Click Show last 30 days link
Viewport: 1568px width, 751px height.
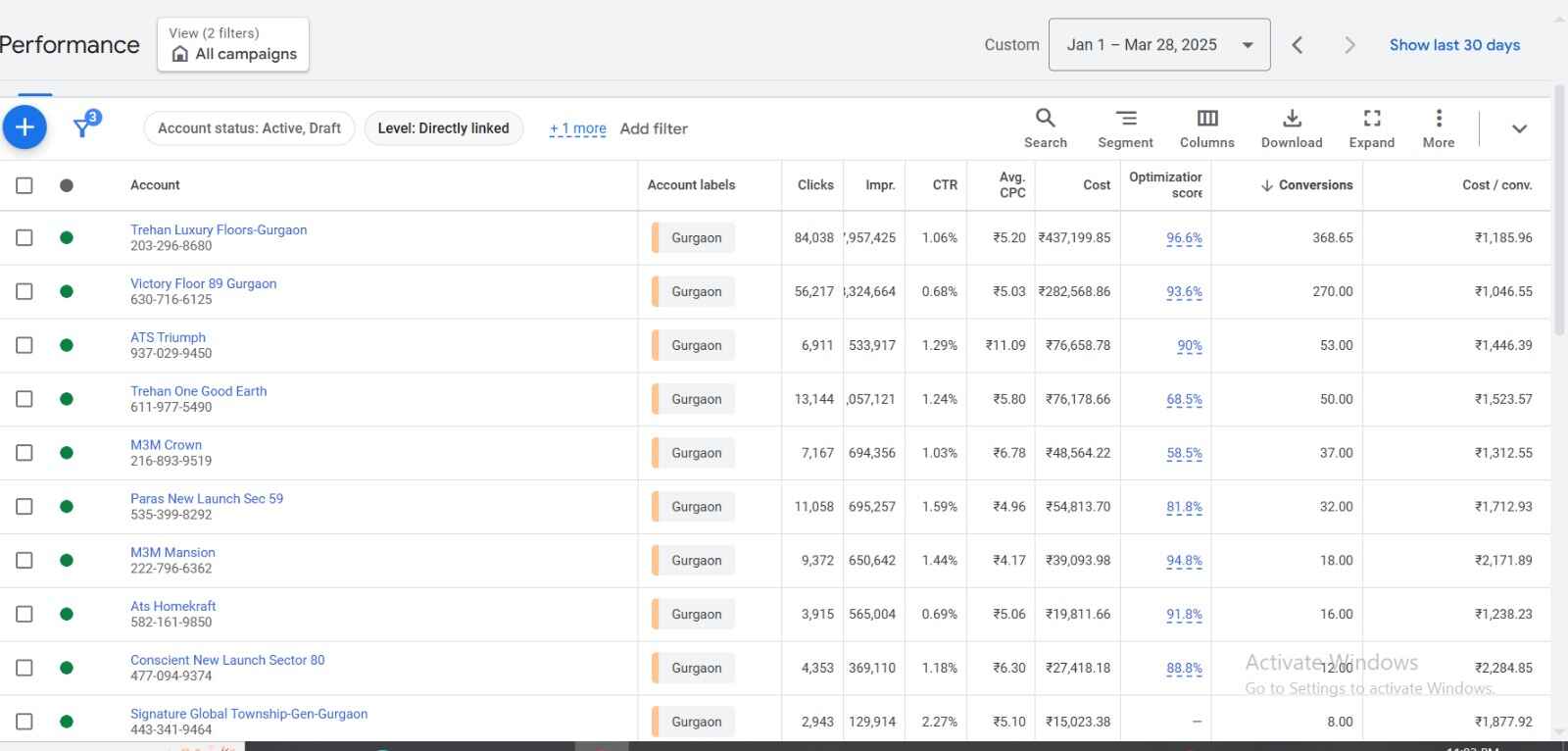(1454, 45)
